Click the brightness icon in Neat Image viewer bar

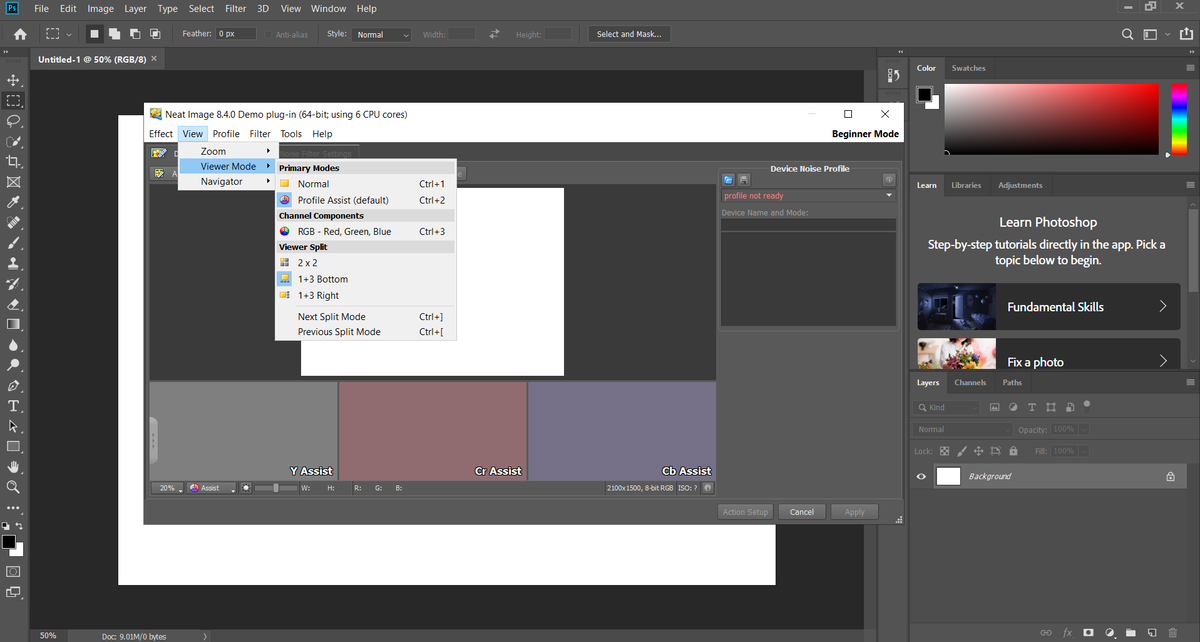tap(247, 488)
